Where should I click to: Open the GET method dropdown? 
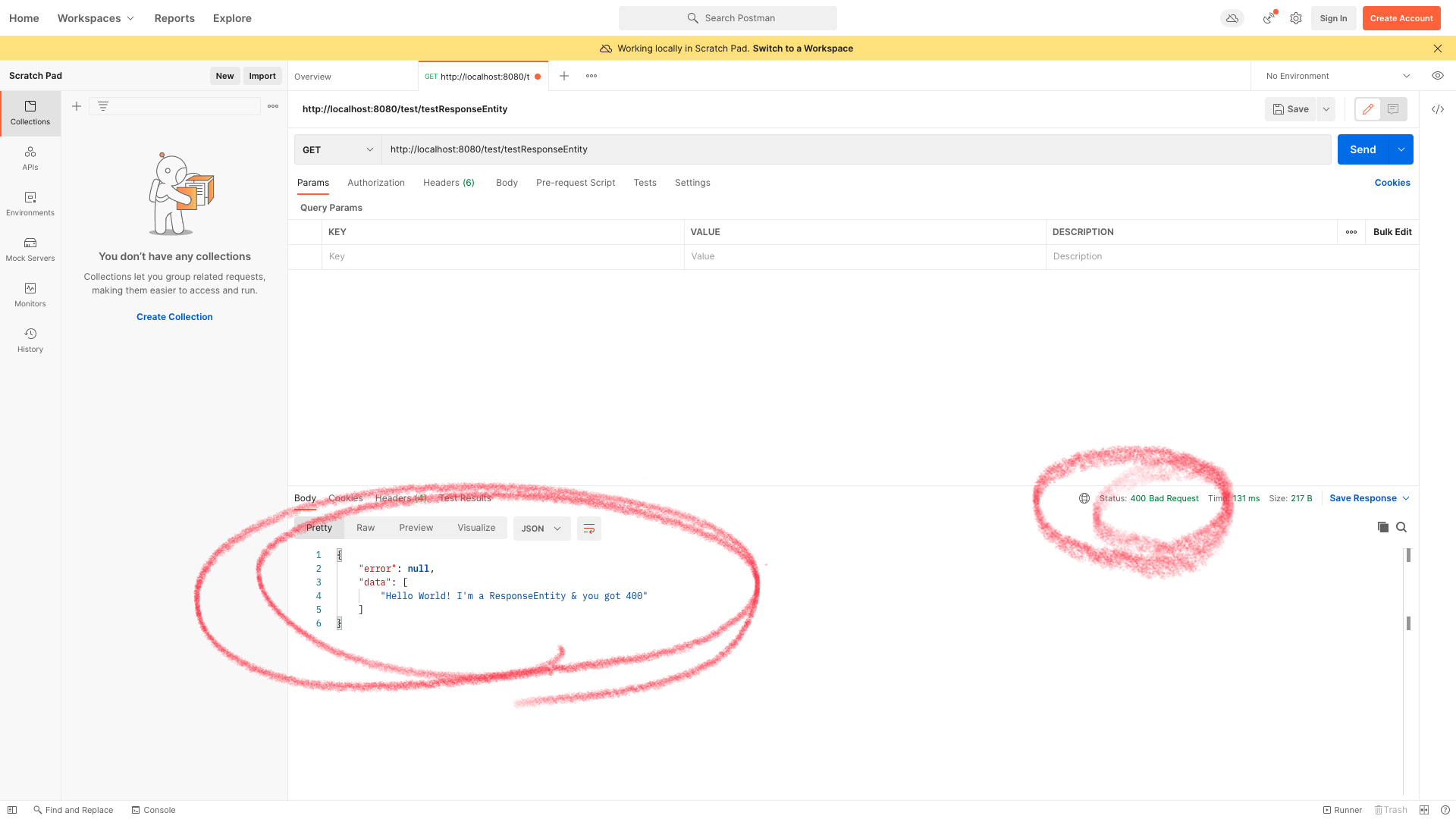(x=337, y=149)
